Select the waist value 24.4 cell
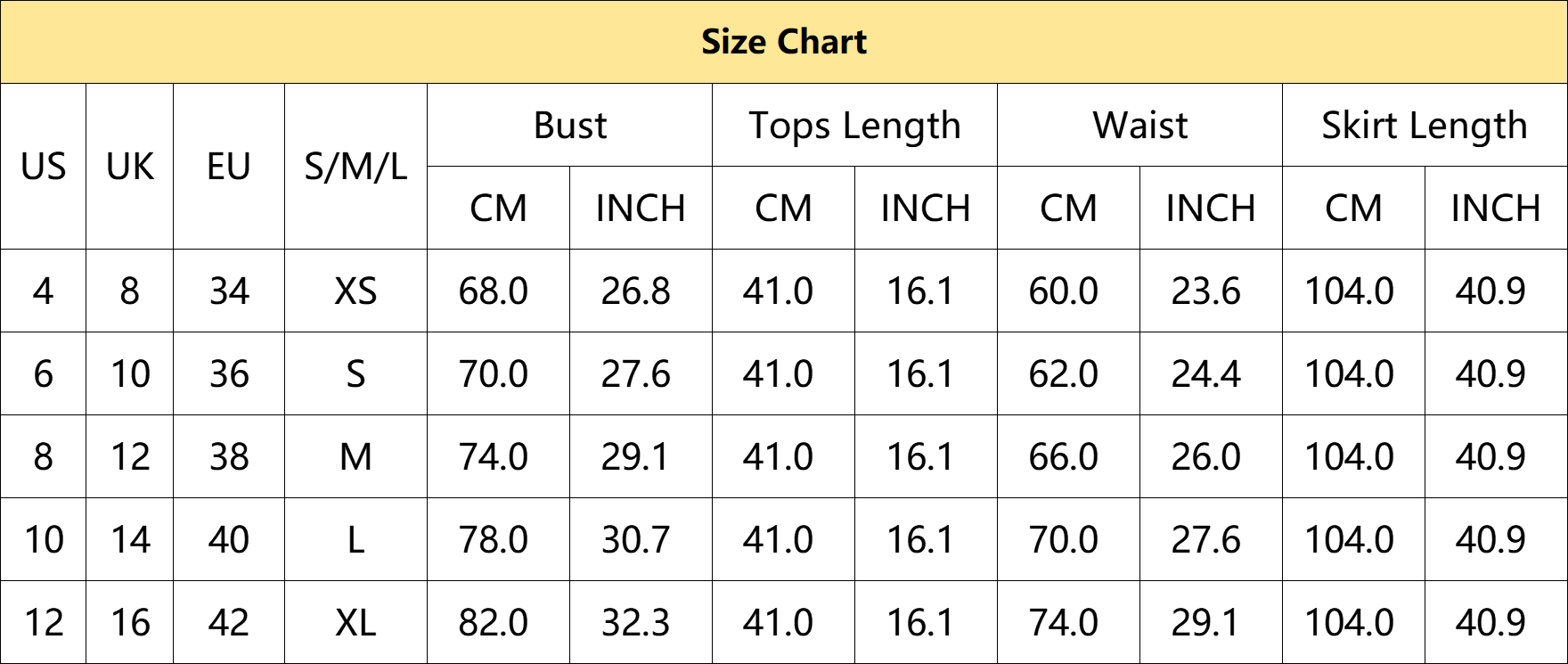 click(1211, 373)
